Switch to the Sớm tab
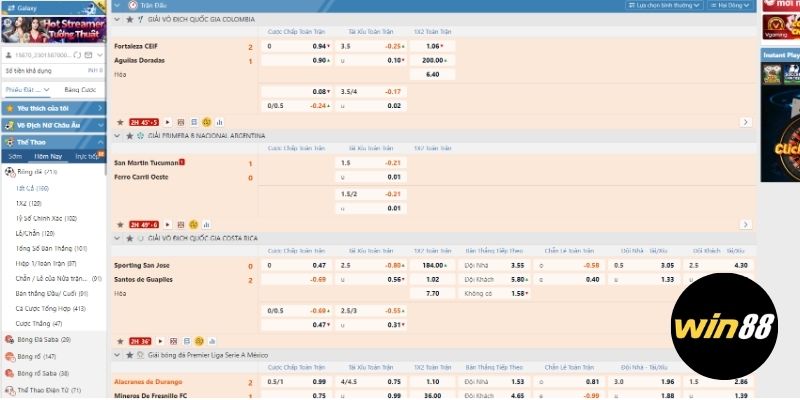 pyautogui.click(x=15, y=157)
